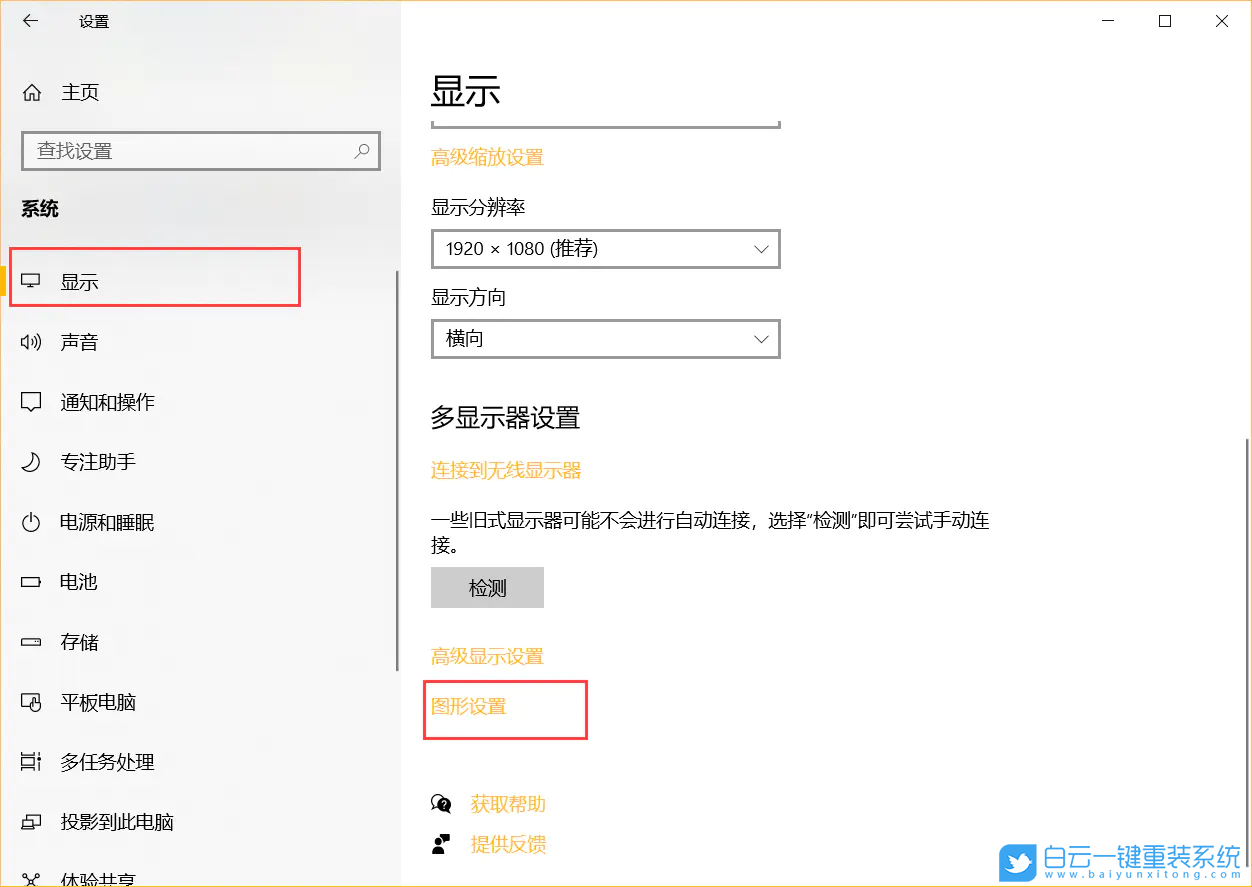Click the 高级缩放设置 link
Image resolution: width=1252 pixels, height=887 pixels.
tap(487, 157)
